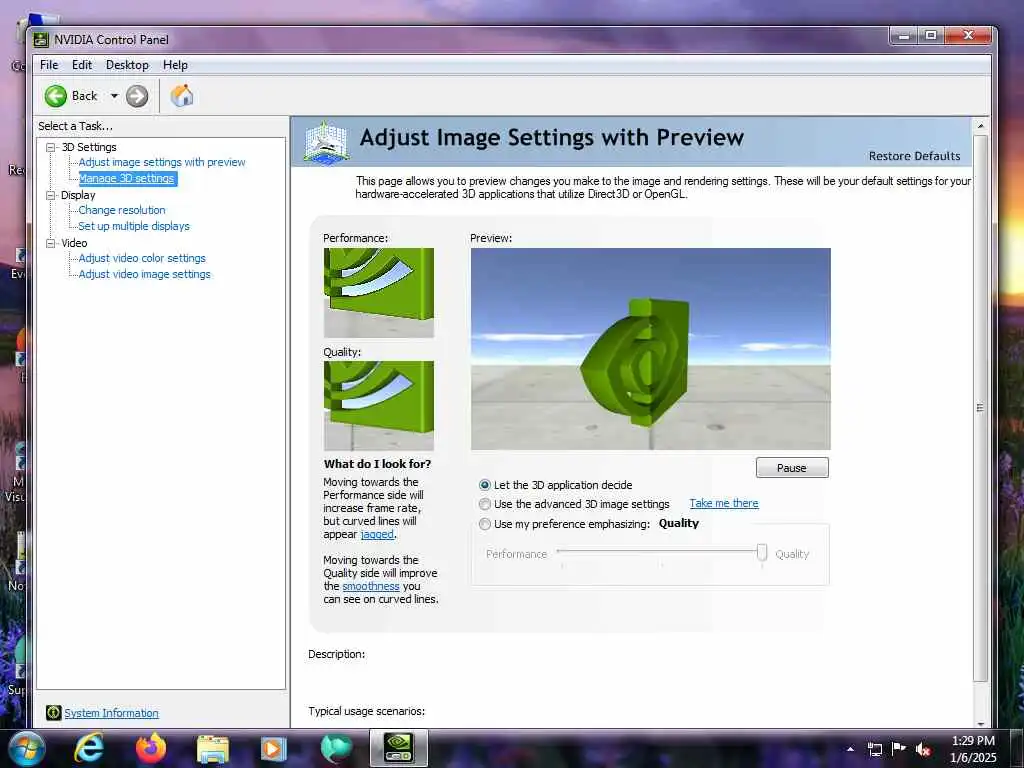Open Change resolution task
Screen dimensions: 1024x768
coord(121,210)
